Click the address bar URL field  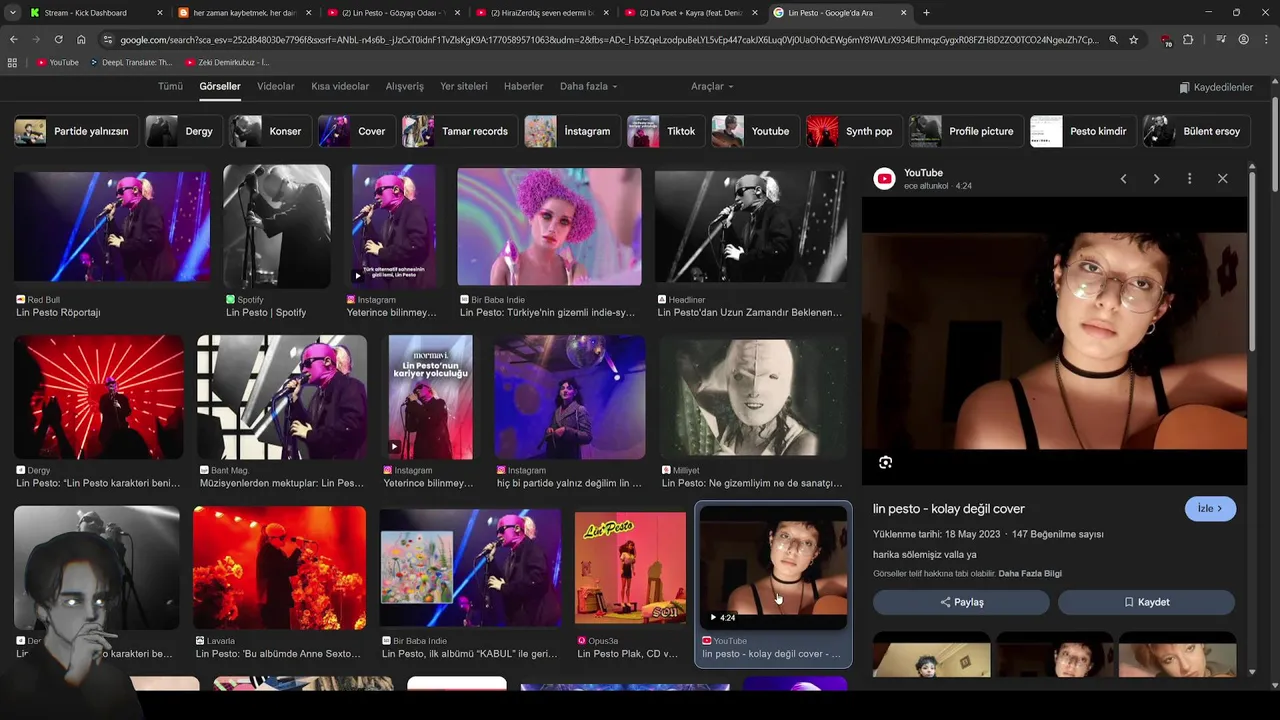[x=608, y=40]
